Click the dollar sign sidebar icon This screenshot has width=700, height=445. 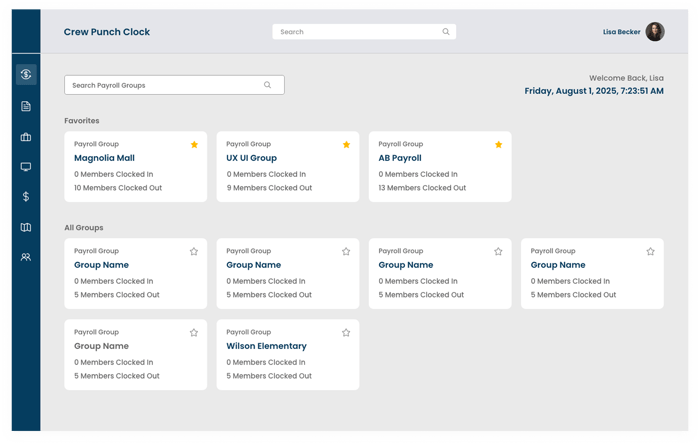coord(26,197)
